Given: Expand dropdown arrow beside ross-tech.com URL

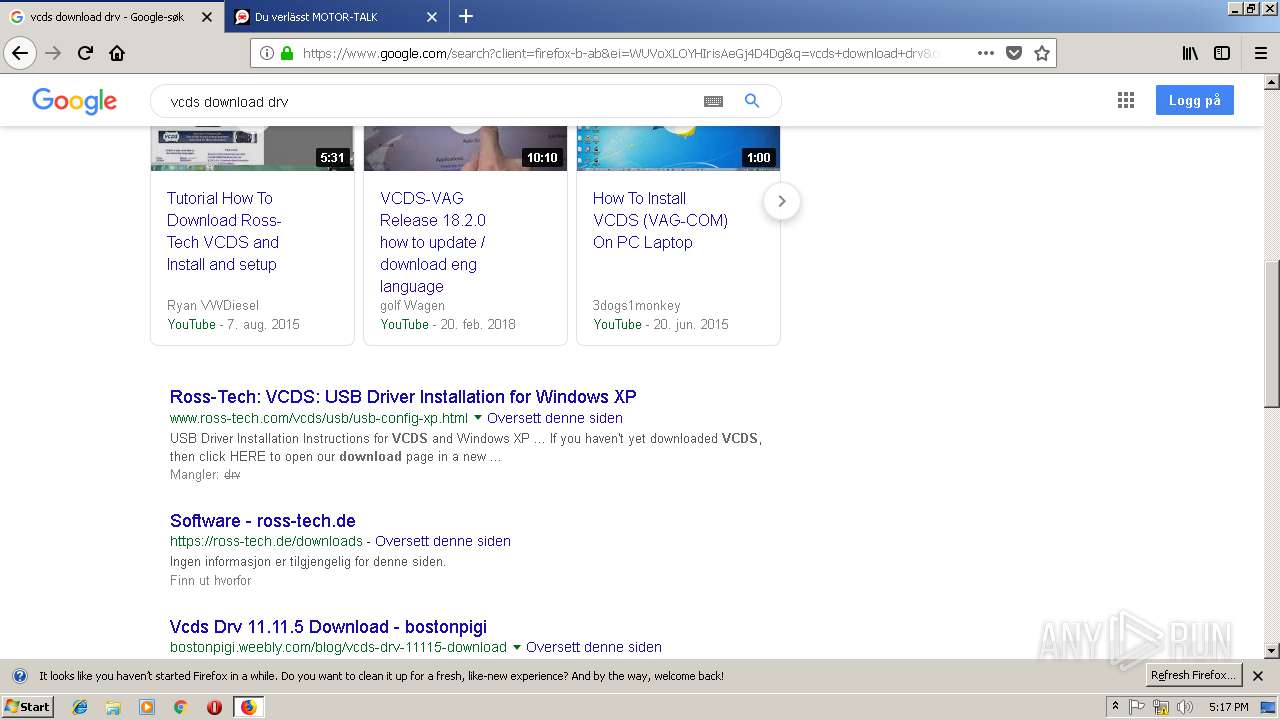Looking at the screenshot, I should [x=477, y=418].
